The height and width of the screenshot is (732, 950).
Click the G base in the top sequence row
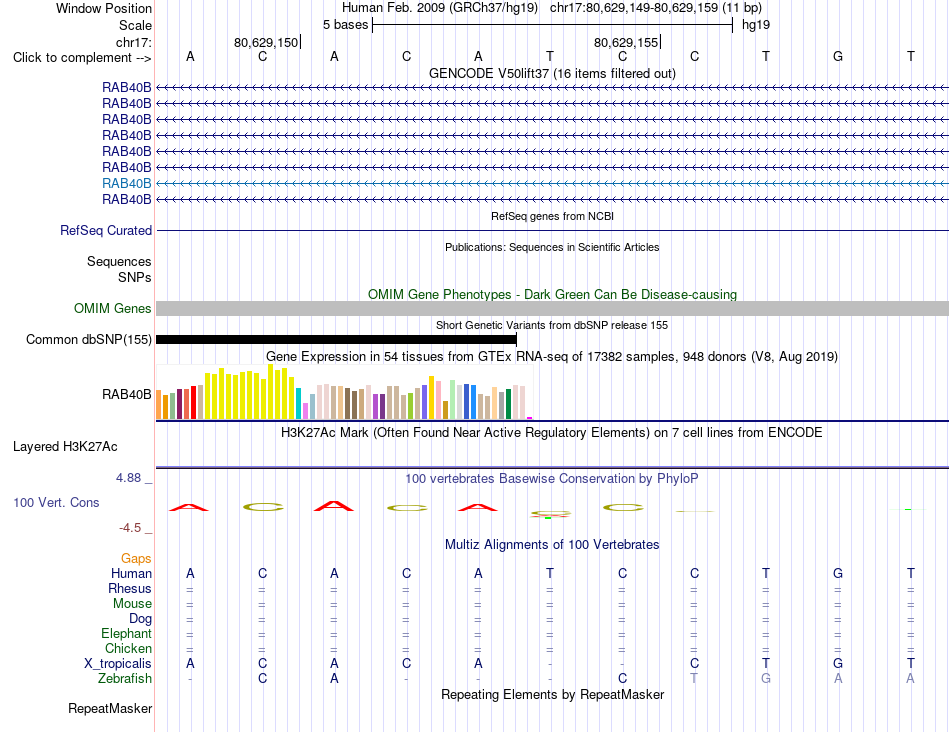(838, 56)
